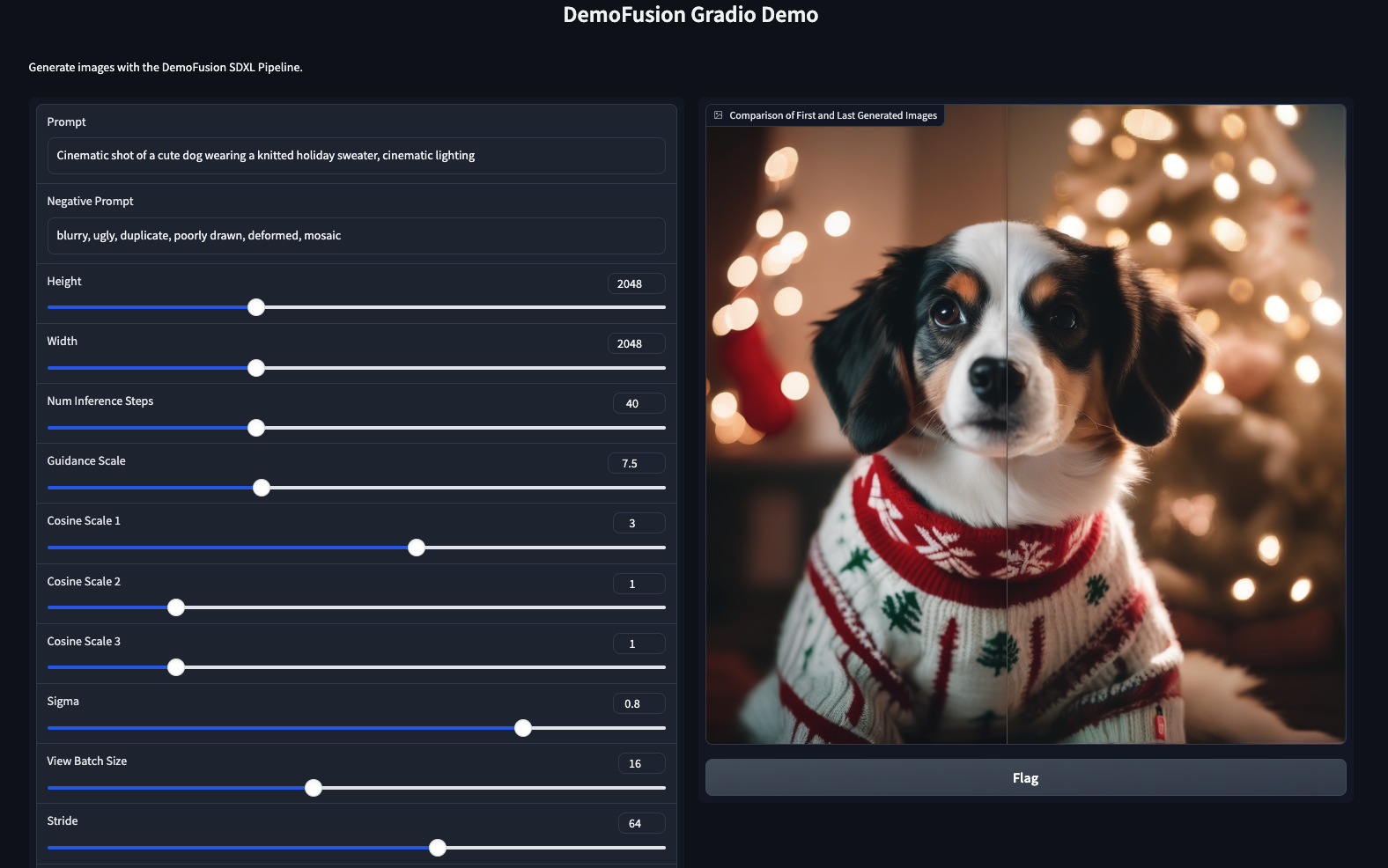Click the Negative Prompt text field
This screenshot has width=1388, height=868.
pos(356,236)
